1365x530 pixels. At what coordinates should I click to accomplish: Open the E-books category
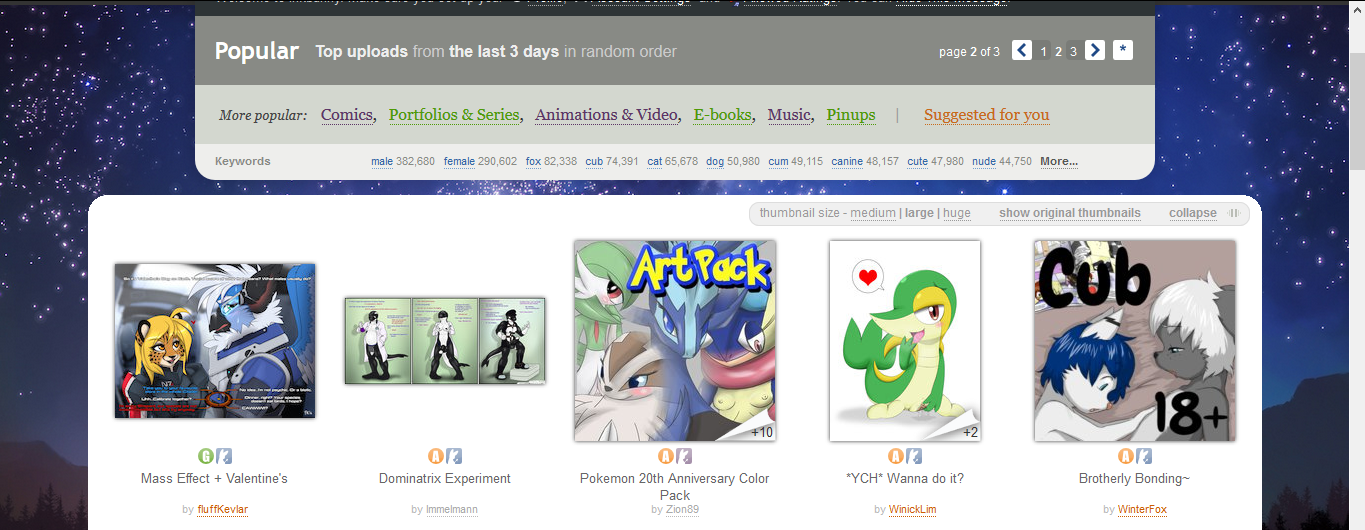pos(723,115)
